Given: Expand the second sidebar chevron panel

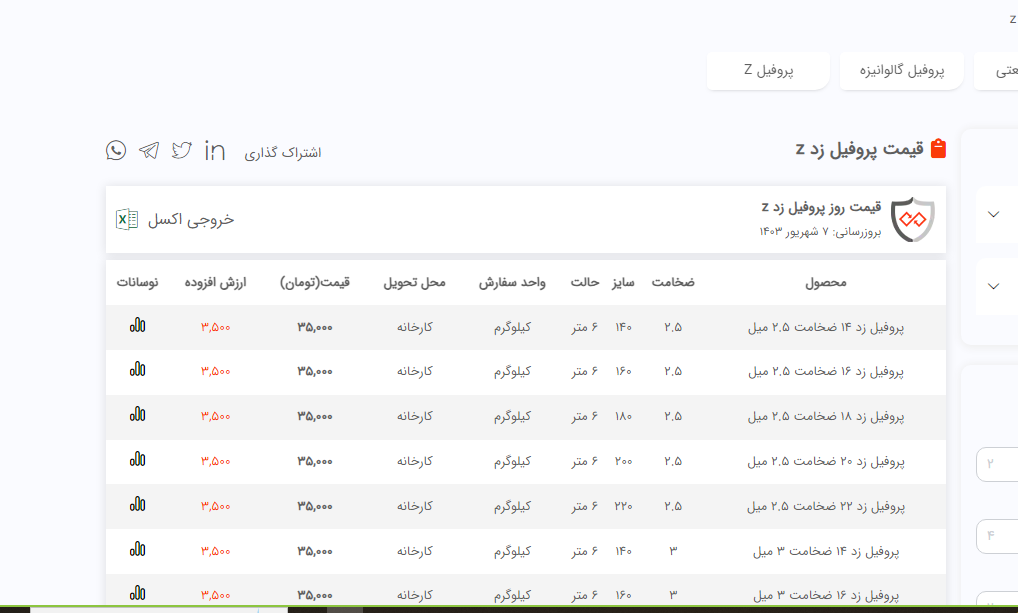Looking at the screenshot, I should point(993,286).
